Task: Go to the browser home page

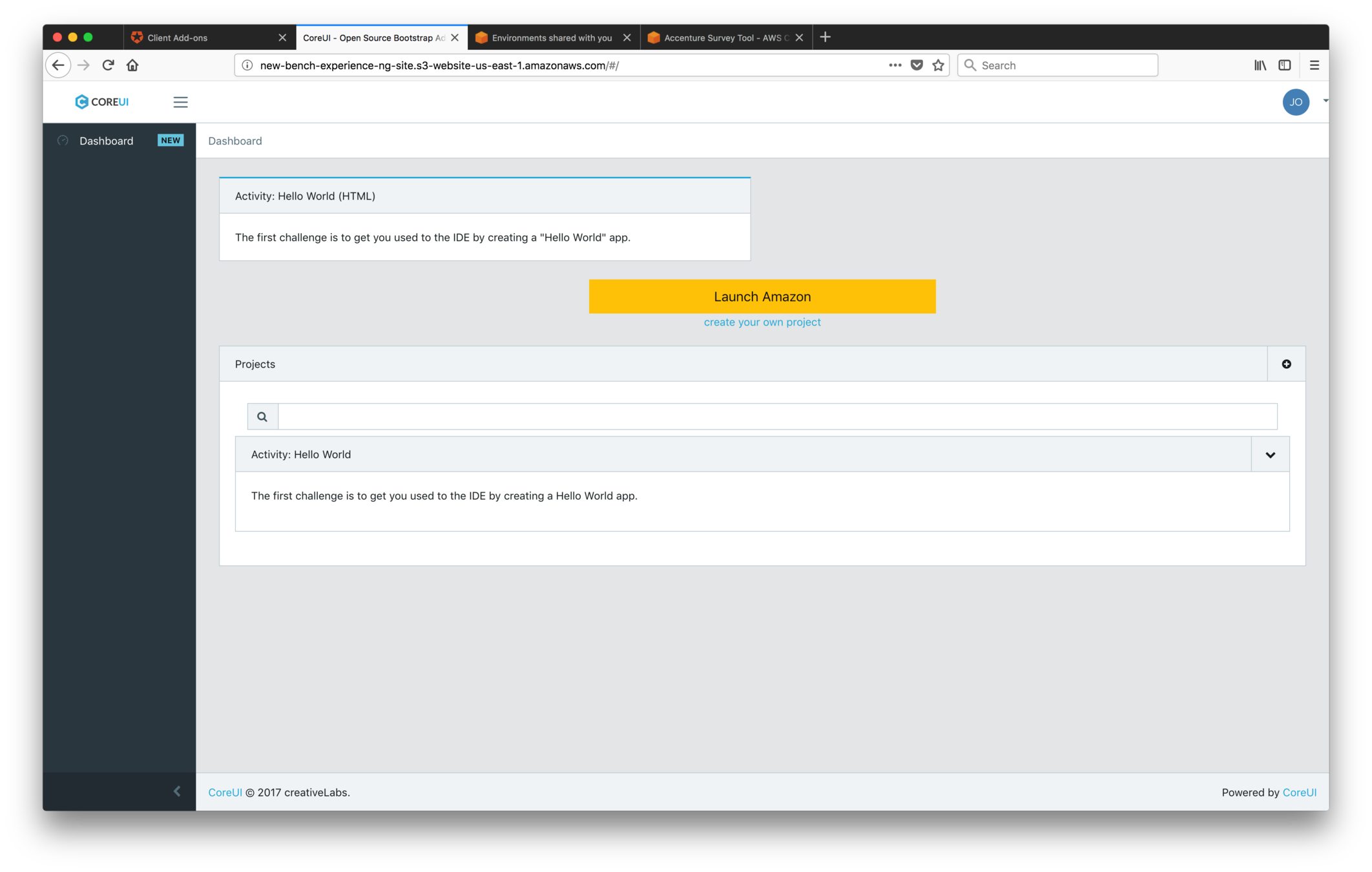Action: point(132,65)
